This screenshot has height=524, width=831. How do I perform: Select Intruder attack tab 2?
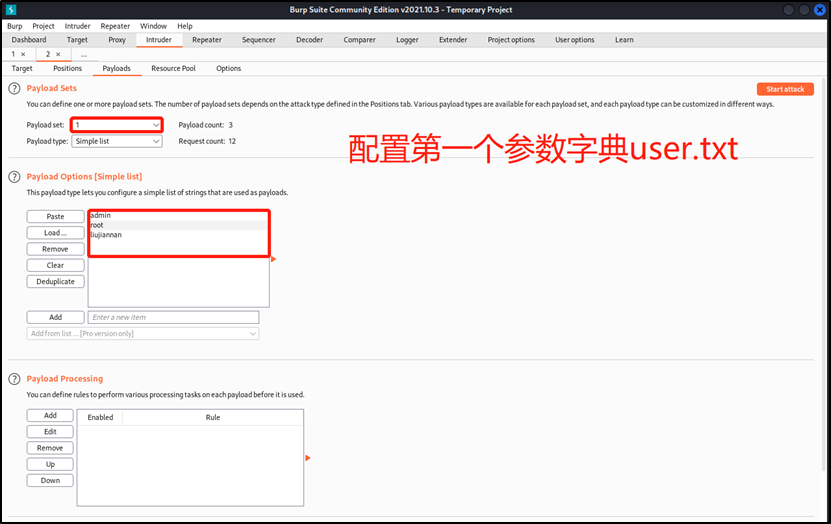pos(48,54)
